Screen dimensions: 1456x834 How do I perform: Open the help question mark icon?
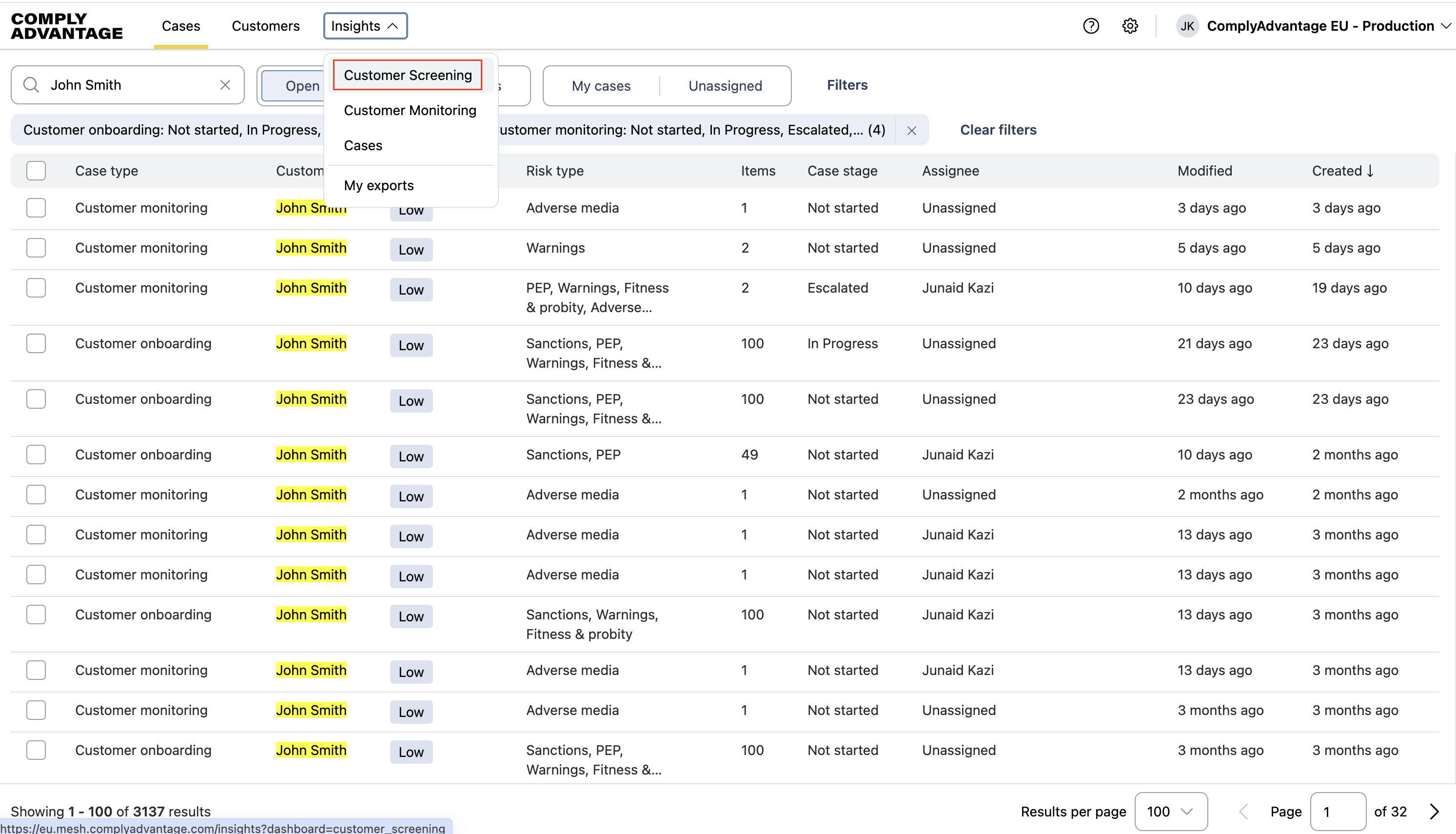[1091, 26]
